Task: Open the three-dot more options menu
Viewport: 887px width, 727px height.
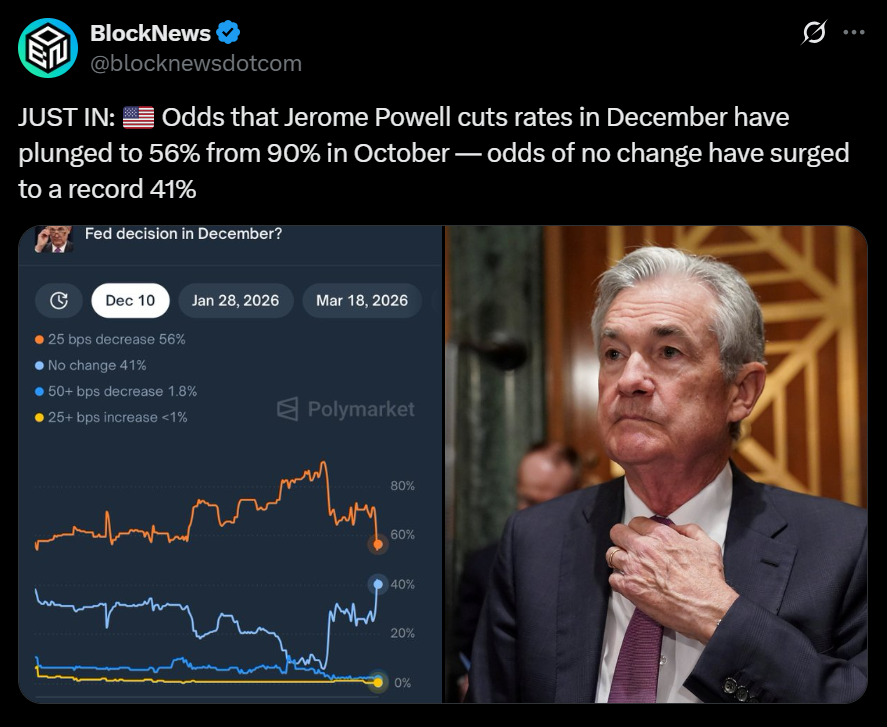Action: point(853,33)
